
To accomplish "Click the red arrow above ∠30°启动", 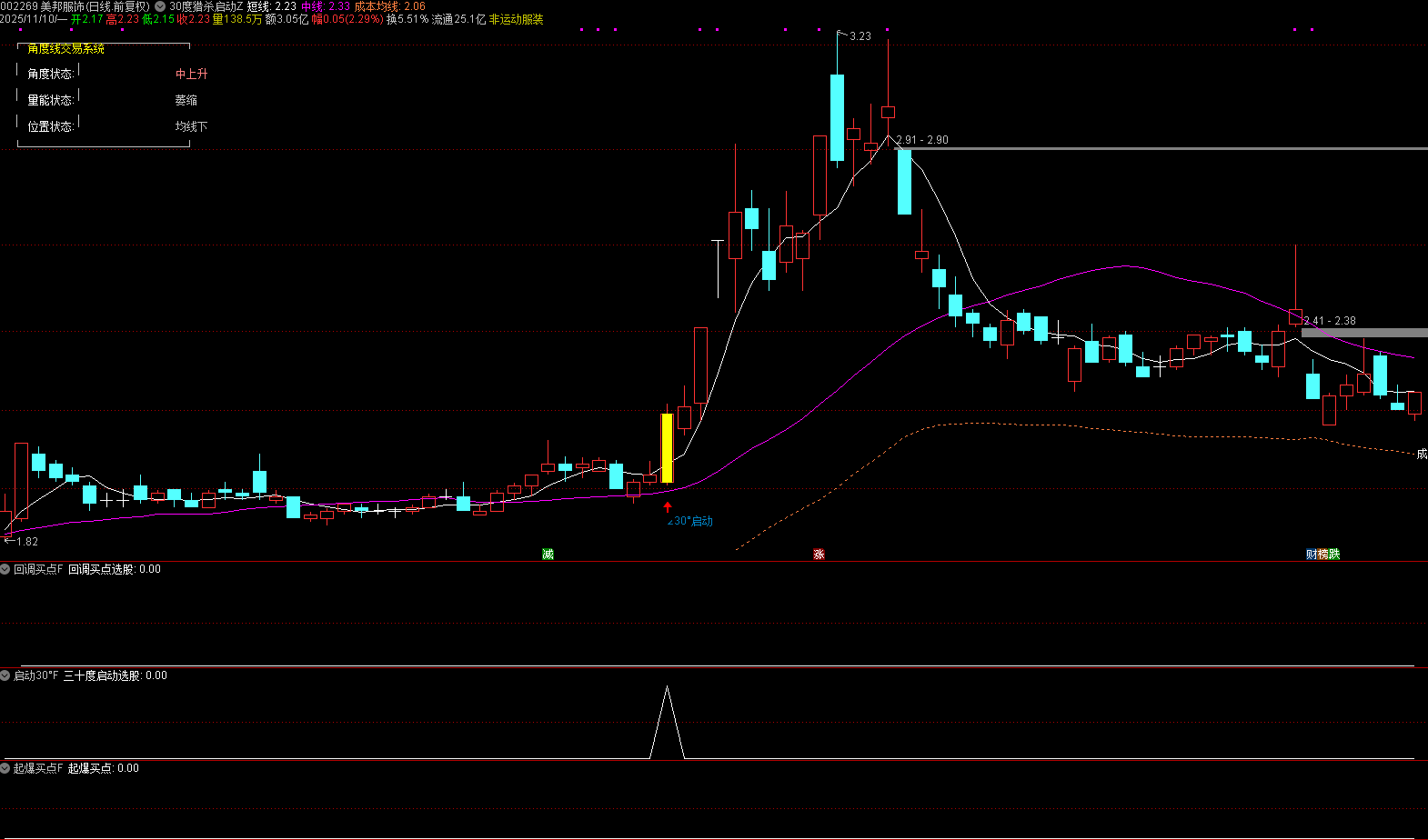I will (x=668, y=506).
